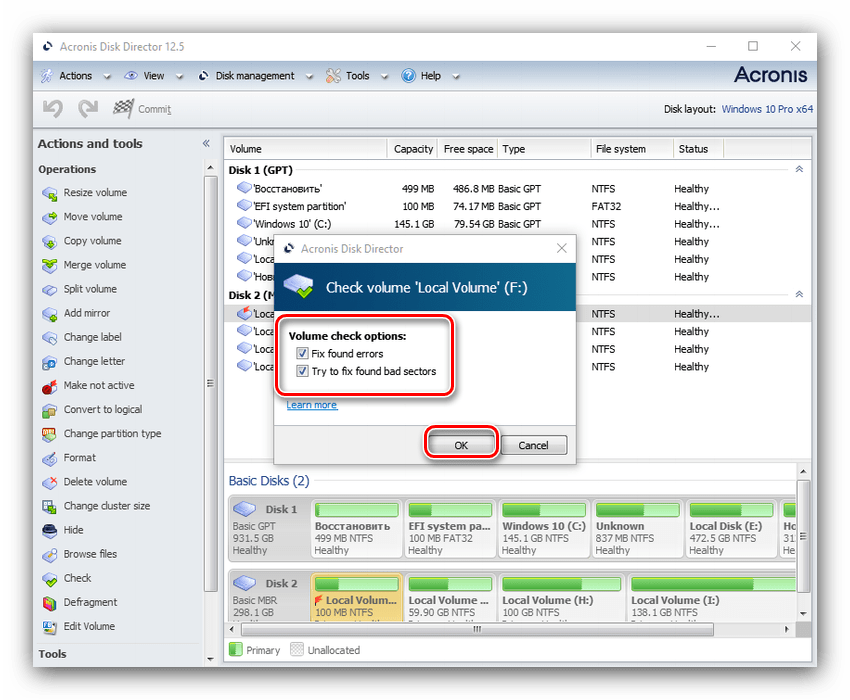Open the Tools menu
This screenshot has width=850, height=700.
(x=357, y=76)
